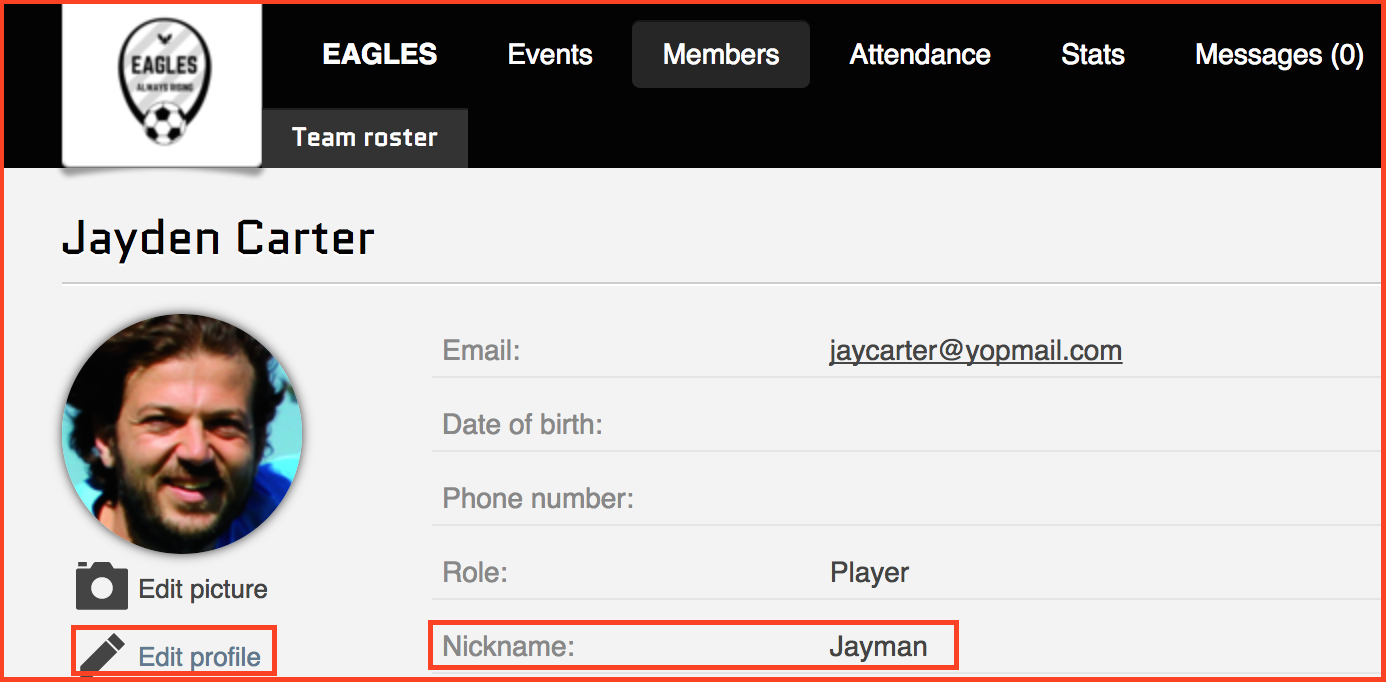This screenshot has height=682, width=1386.
Task: Open the EAGLES team home menu item
Action: pos(379,54)
